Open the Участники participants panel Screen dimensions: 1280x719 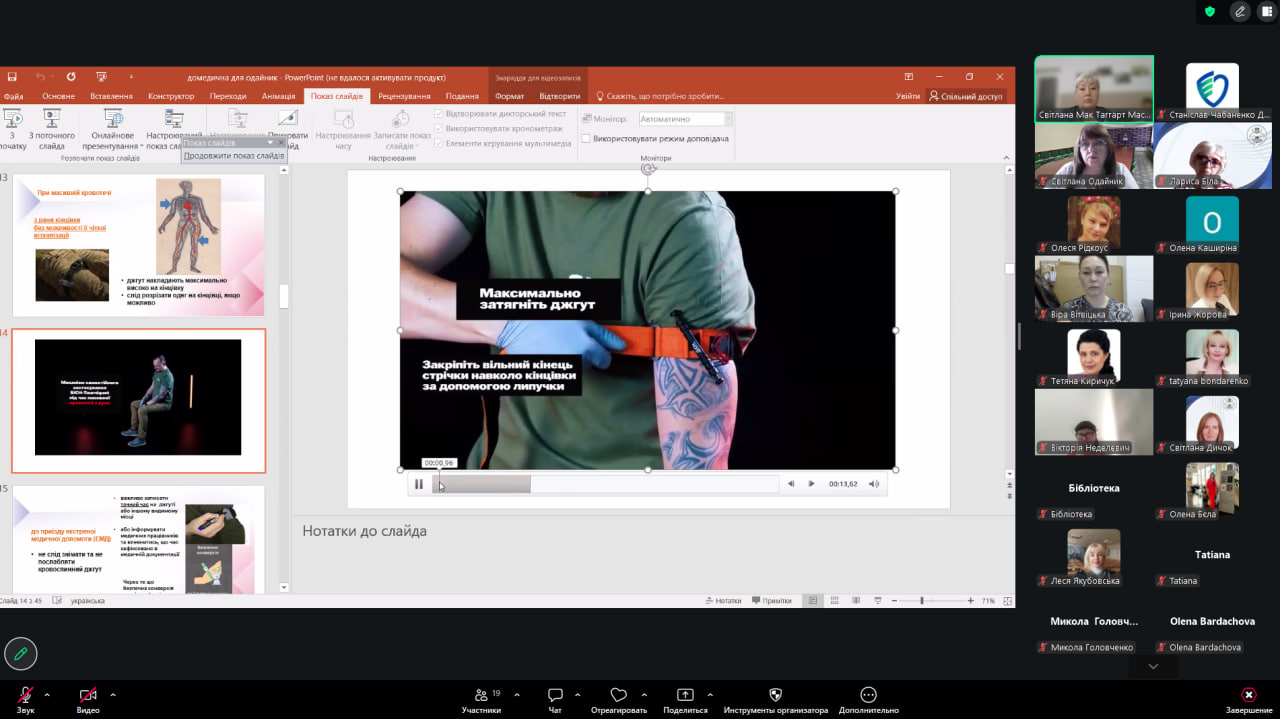(x=481, y=695)
